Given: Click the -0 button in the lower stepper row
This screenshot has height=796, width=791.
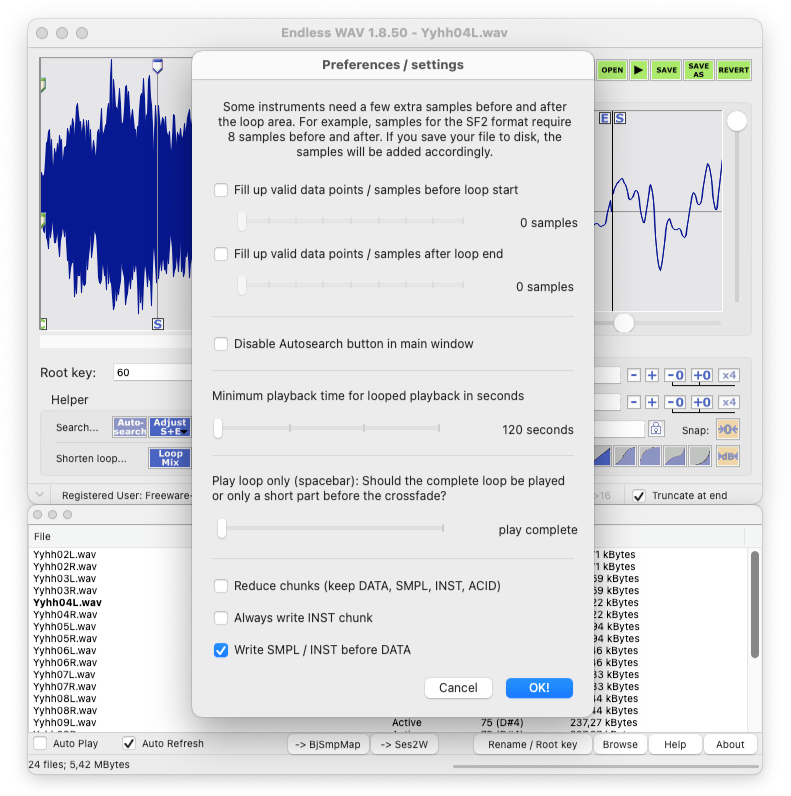Looking at the screenshot, I should coord(675,402).
